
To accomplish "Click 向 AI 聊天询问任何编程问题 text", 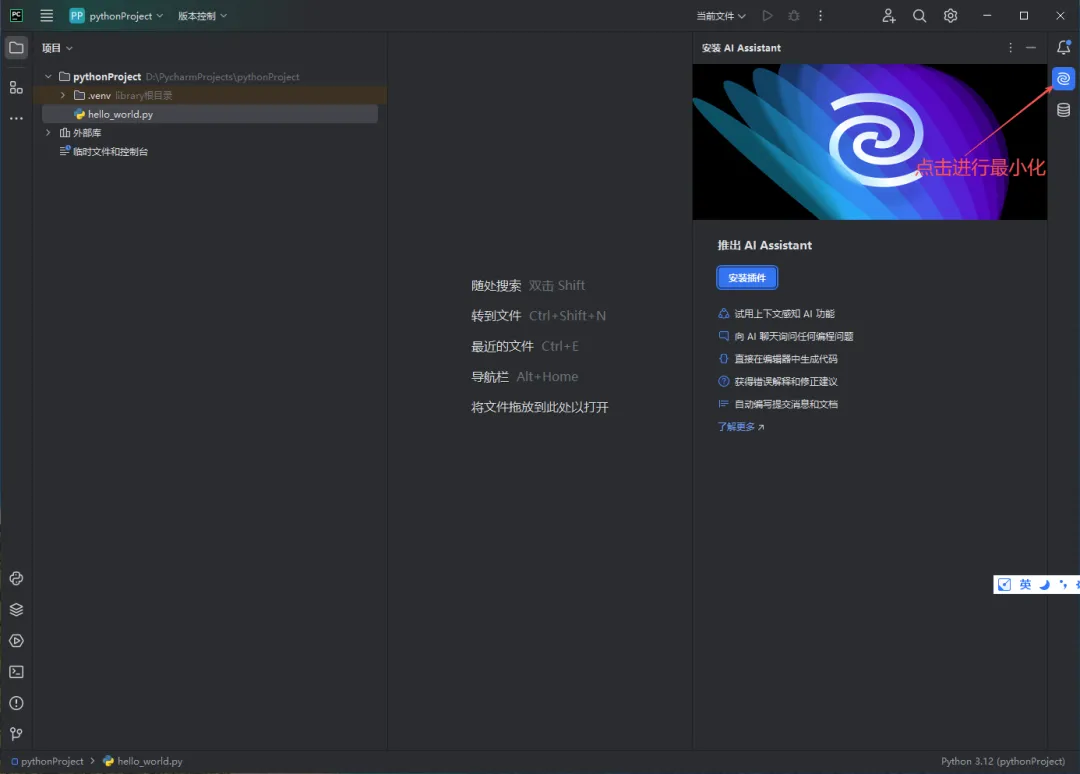I will [793, 336].
